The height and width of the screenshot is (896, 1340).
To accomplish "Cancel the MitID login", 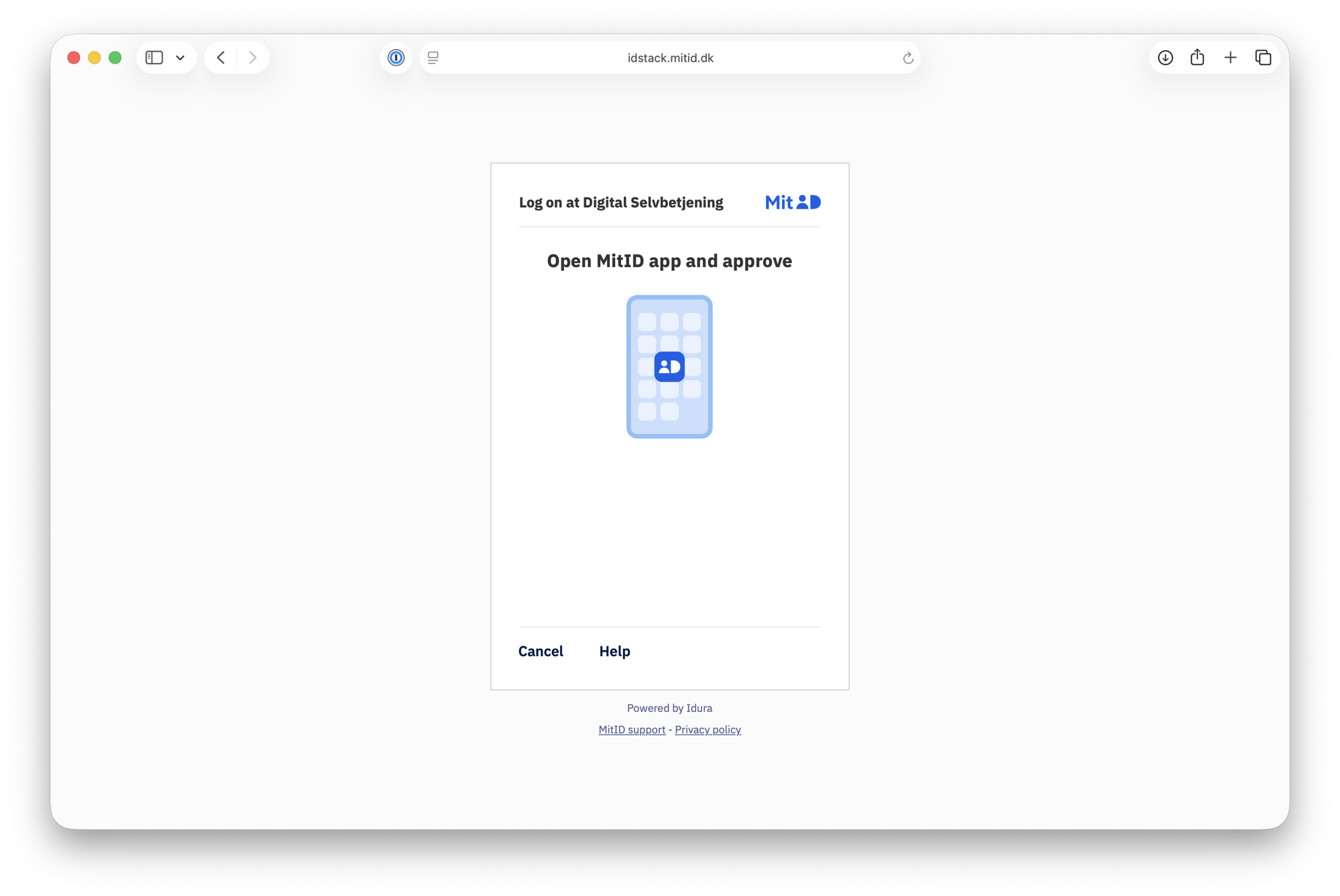I will pyautogui.click(x=541, y=651).
